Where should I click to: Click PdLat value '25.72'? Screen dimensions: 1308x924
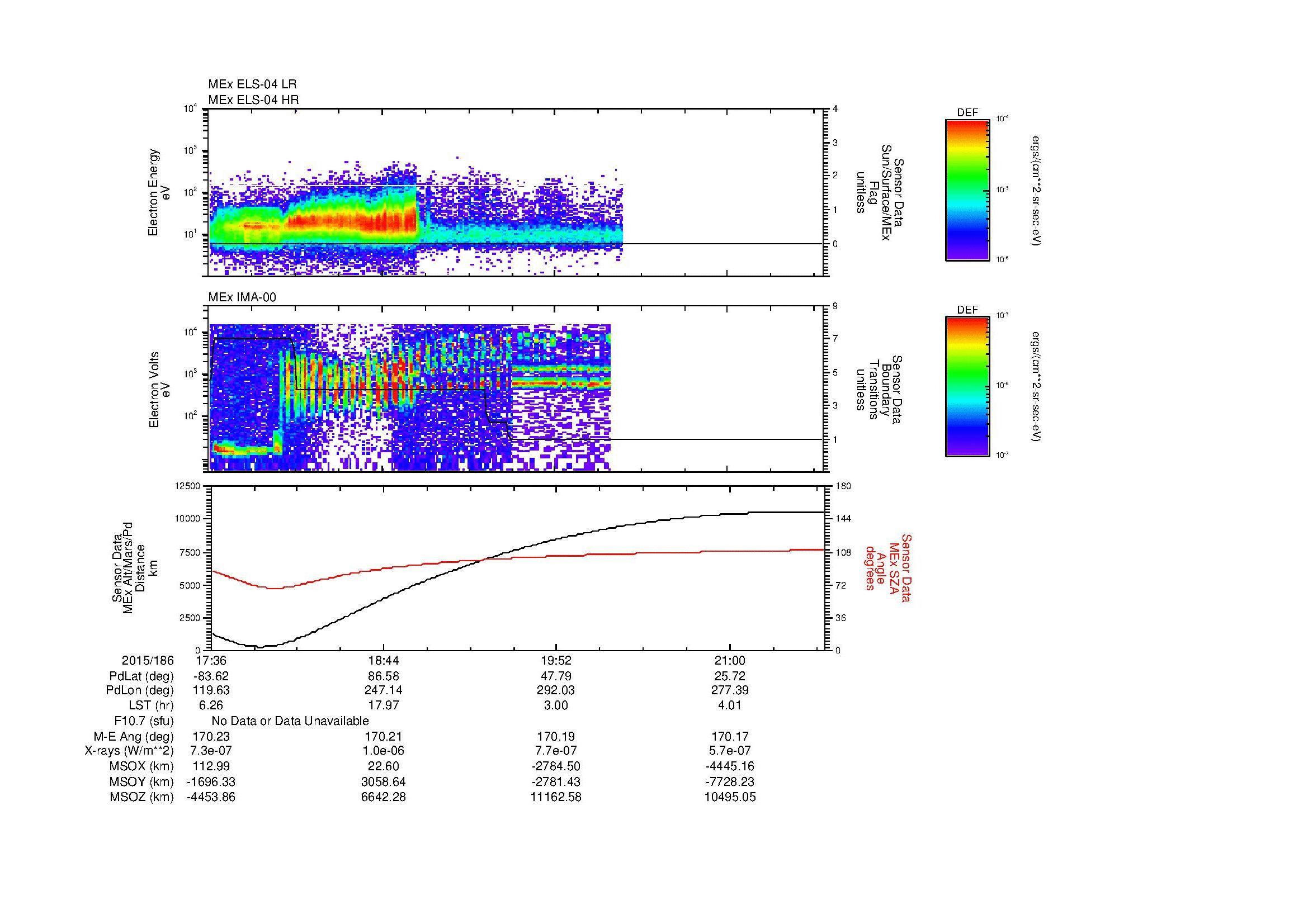tap(730, 676)
